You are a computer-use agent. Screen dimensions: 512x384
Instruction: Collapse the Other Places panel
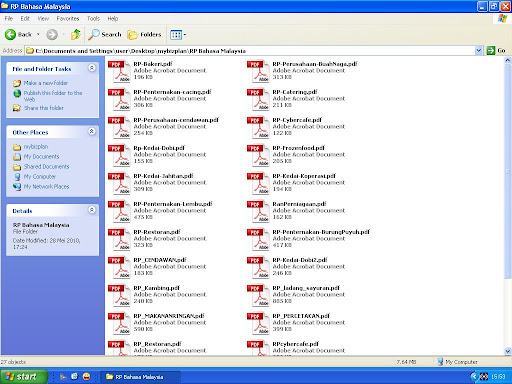click(x=92, y=132)
